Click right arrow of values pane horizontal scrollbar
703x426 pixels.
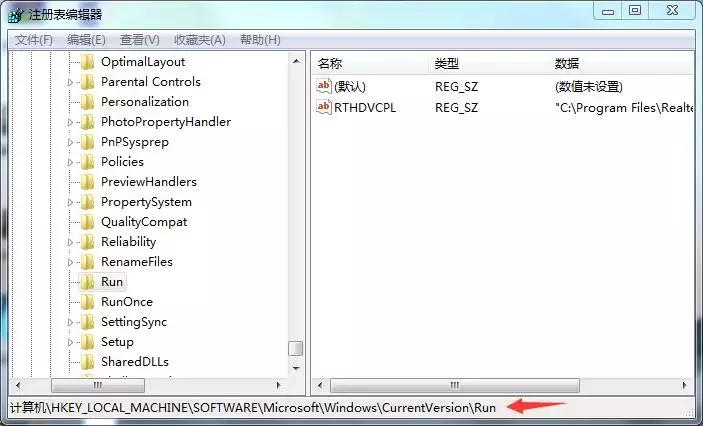(685, 385)
